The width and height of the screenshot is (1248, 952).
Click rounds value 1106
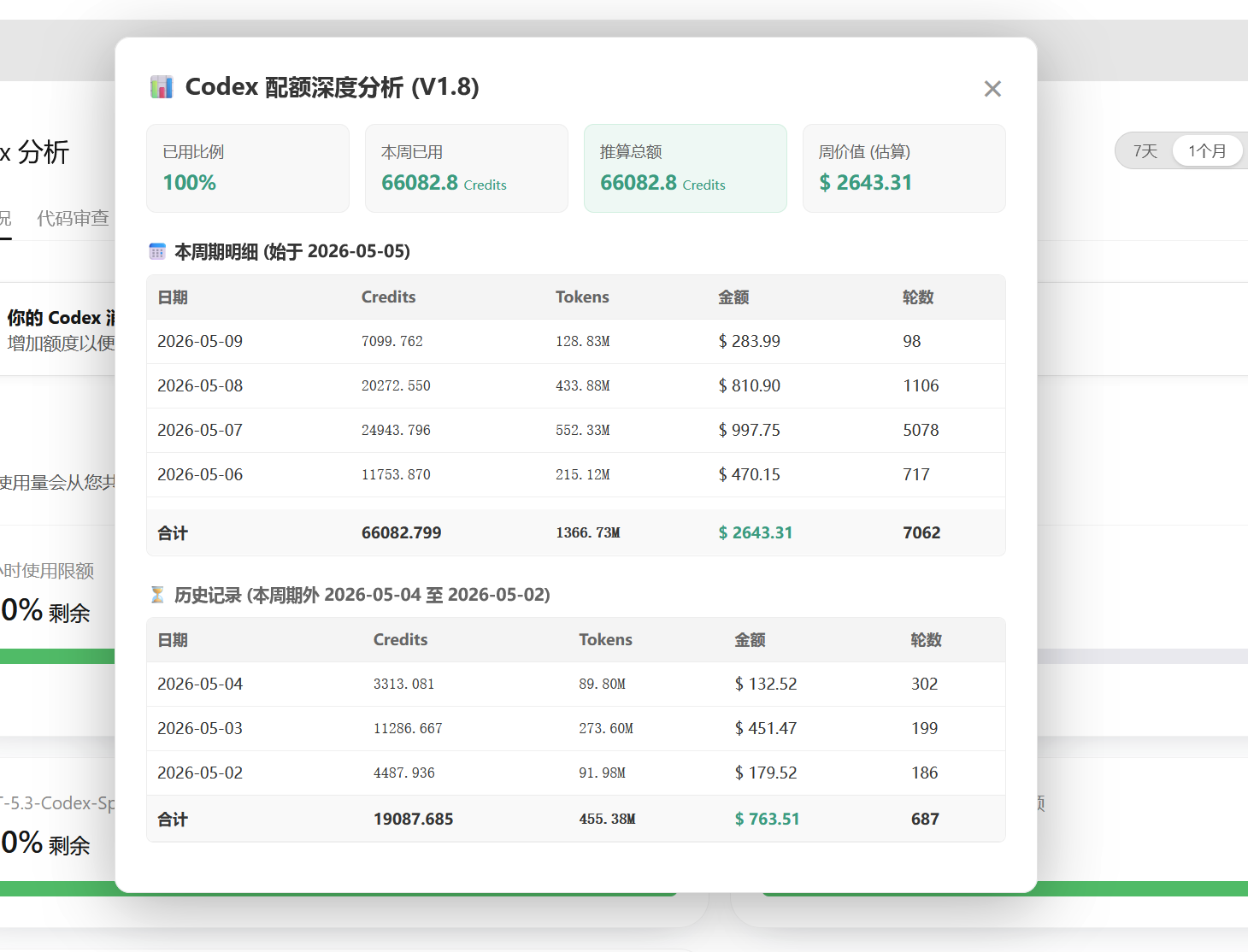[x=921, y=385]
